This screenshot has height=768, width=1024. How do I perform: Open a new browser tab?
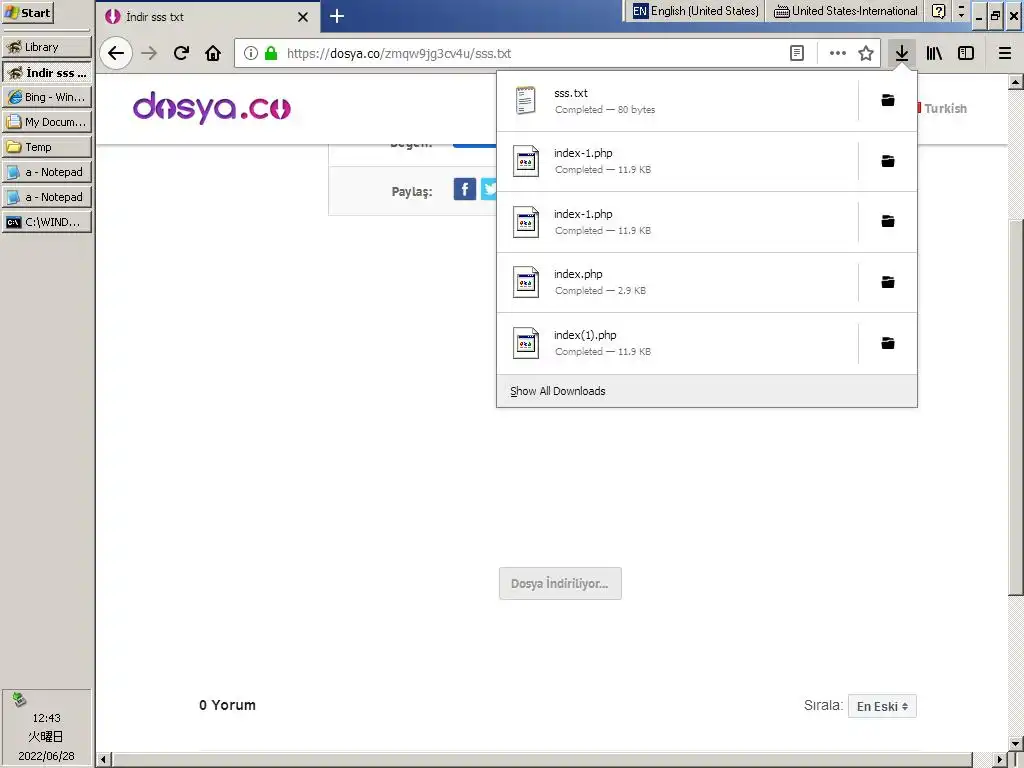click(337, 16)
